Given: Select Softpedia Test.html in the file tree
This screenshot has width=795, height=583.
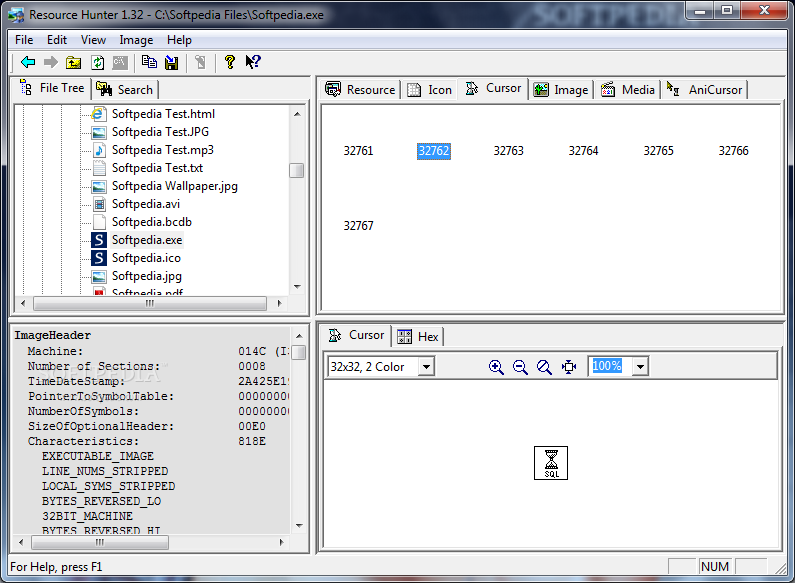Looking at the screenshot, I should click(x=163, y=114).
